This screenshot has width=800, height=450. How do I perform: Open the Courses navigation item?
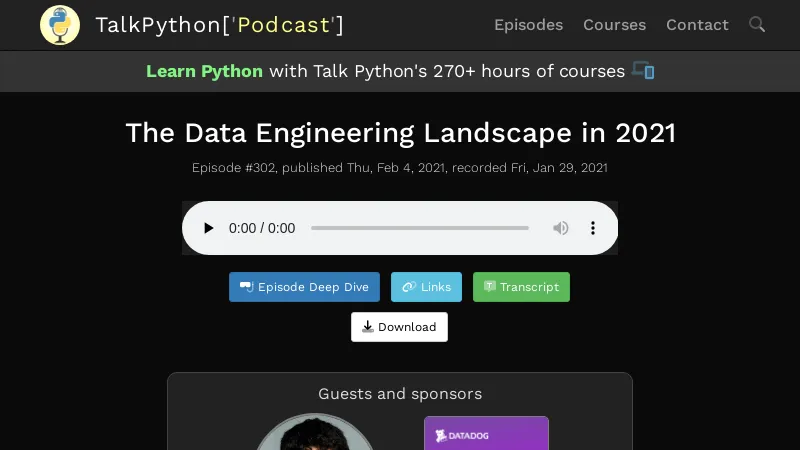click(x=614, y=25)
